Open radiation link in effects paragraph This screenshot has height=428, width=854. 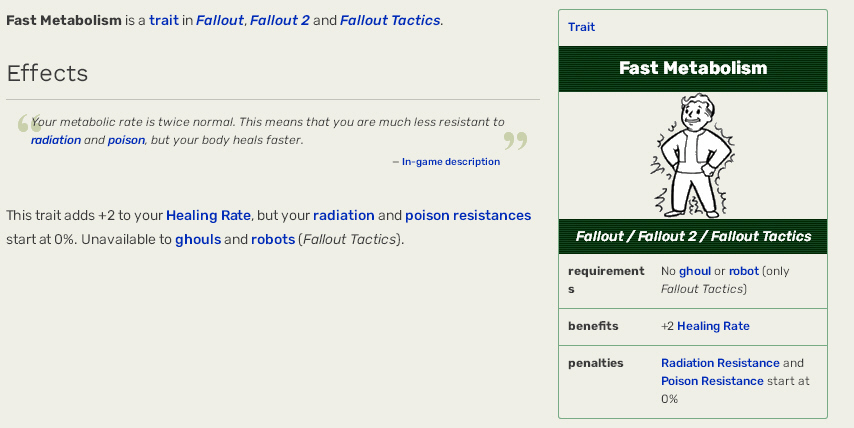(344, 216)
